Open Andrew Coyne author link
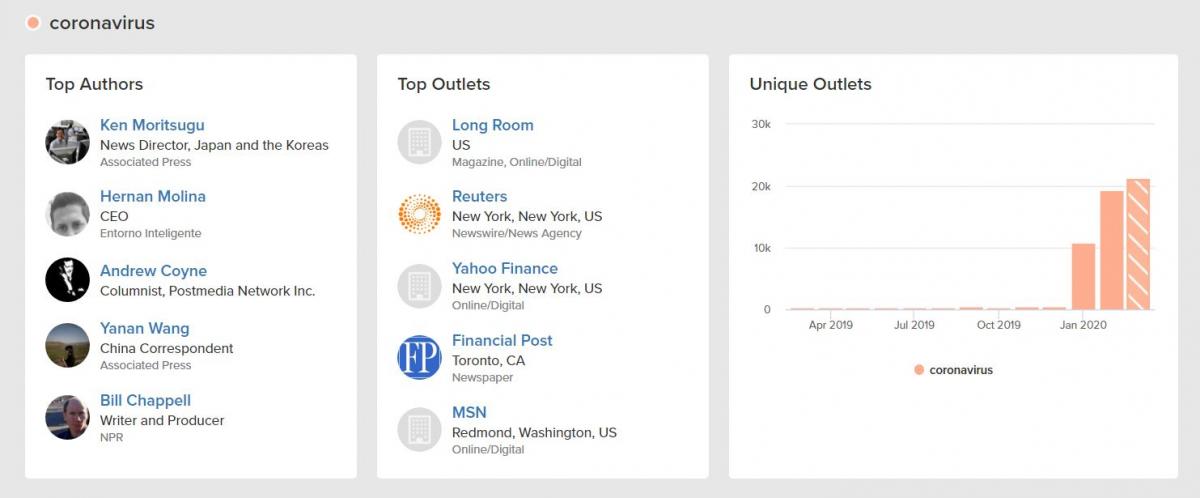The width and height of the screenshot is (1200, 498). (x=153, y=271)
